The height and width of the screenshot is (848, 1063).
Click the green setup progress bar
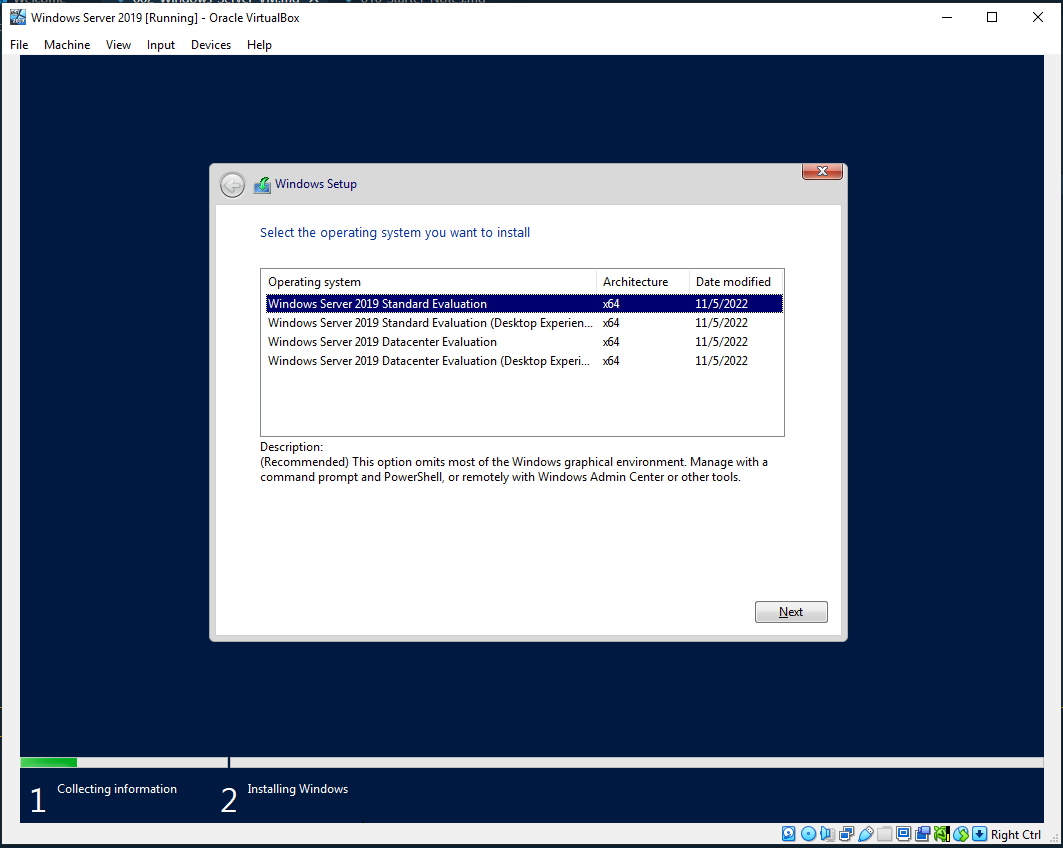pos(49,763)
